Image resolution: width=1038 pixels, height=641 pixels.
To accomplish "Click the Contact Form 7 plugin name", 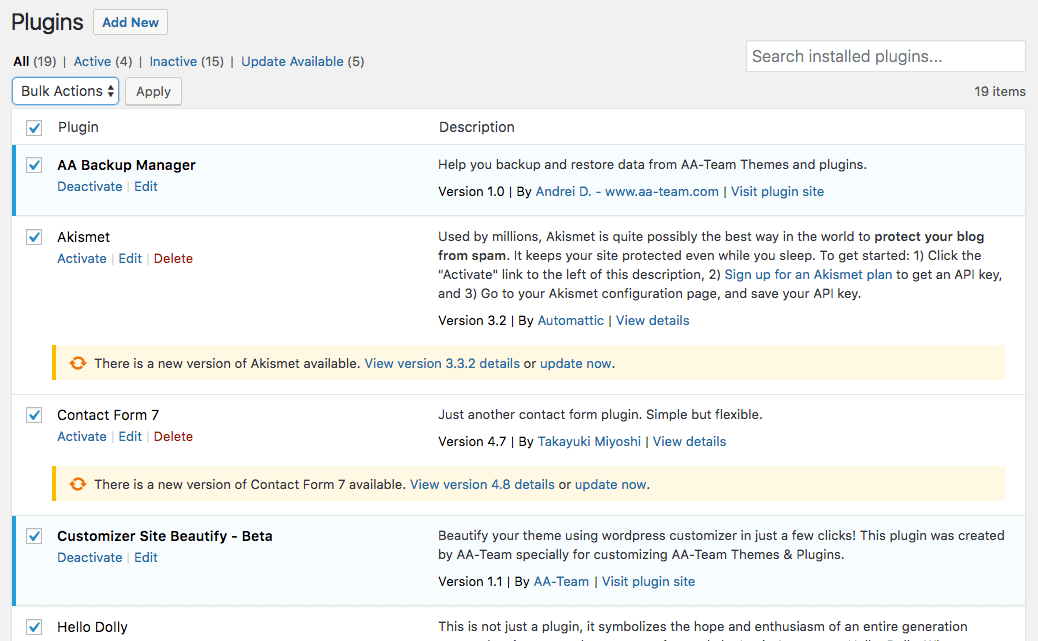I will [108, 415].
